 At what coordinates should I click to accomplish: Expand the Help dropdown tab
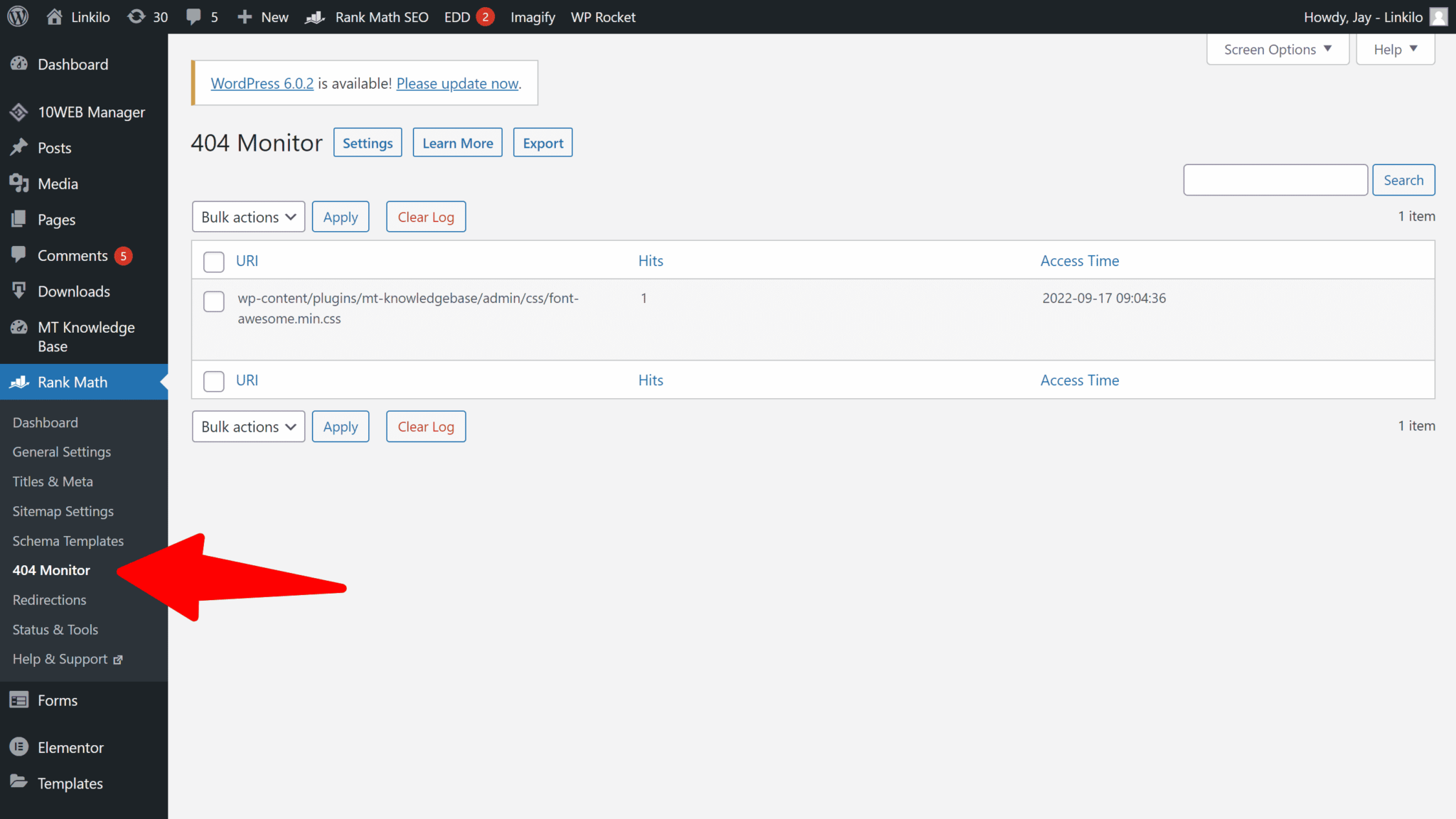pyautogui.click(x=1395, y=49)
